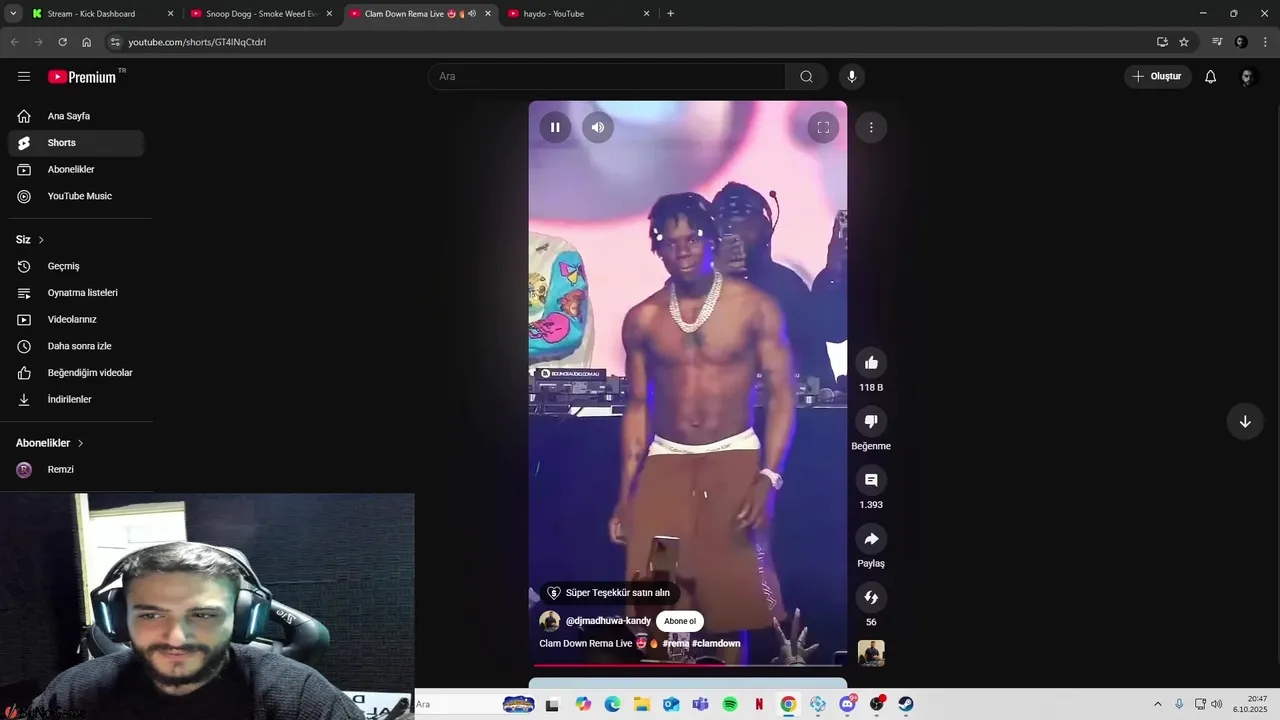Expand the Siz section chevron
This screenshot has height=720, width=1280.
41,240
